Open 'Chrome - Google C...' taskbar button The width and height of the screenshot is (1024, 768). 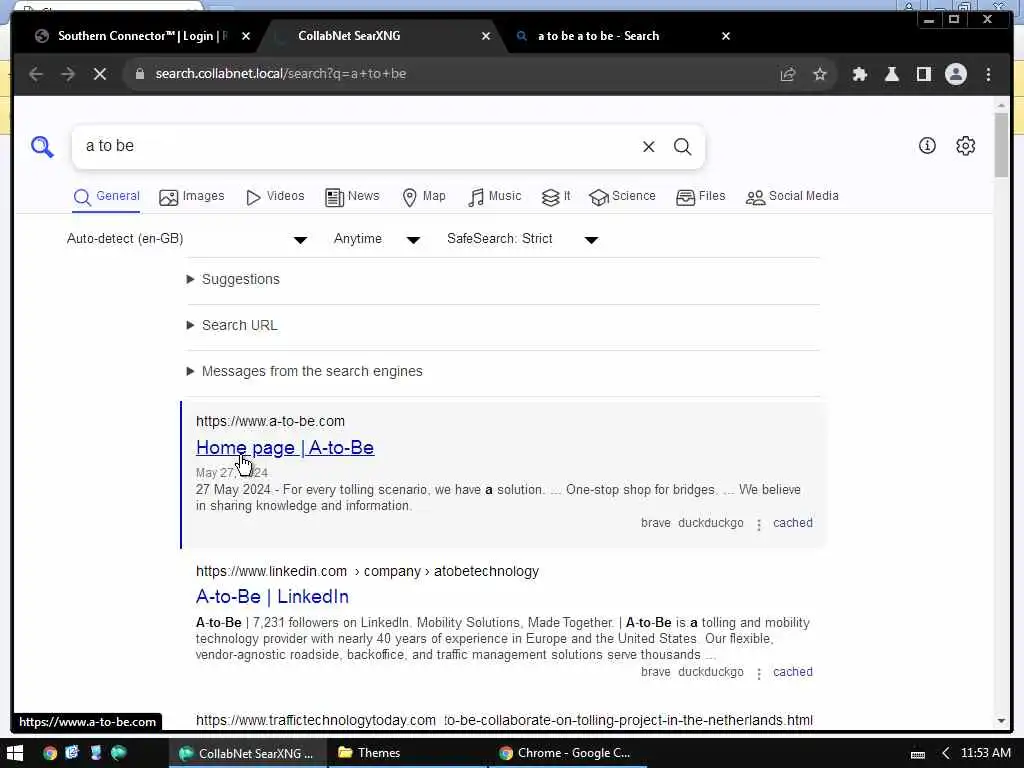coord(566,753)
